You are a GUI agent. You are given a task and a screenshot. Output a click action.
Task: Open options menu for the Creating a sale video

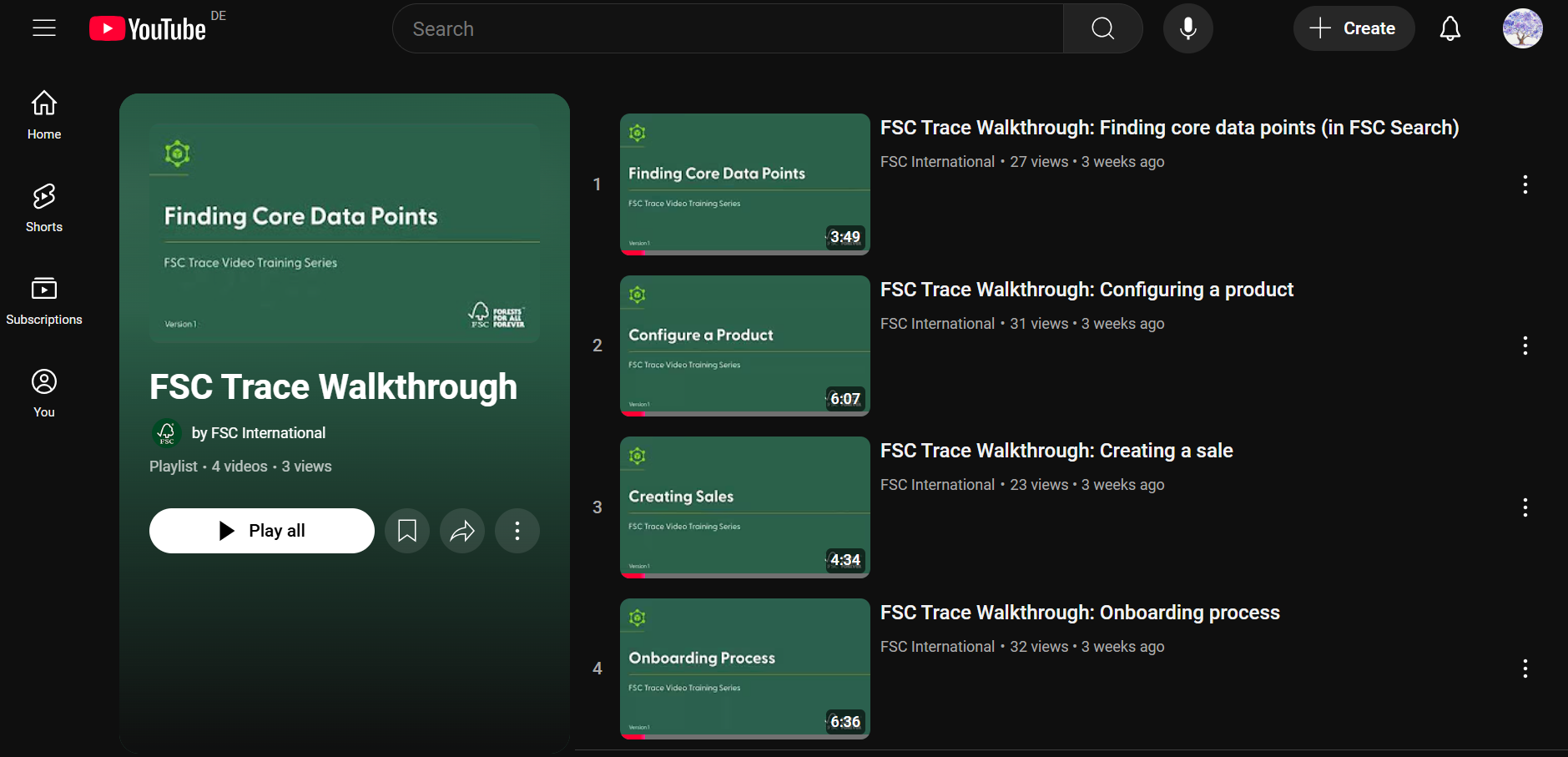click(1525, 507)
